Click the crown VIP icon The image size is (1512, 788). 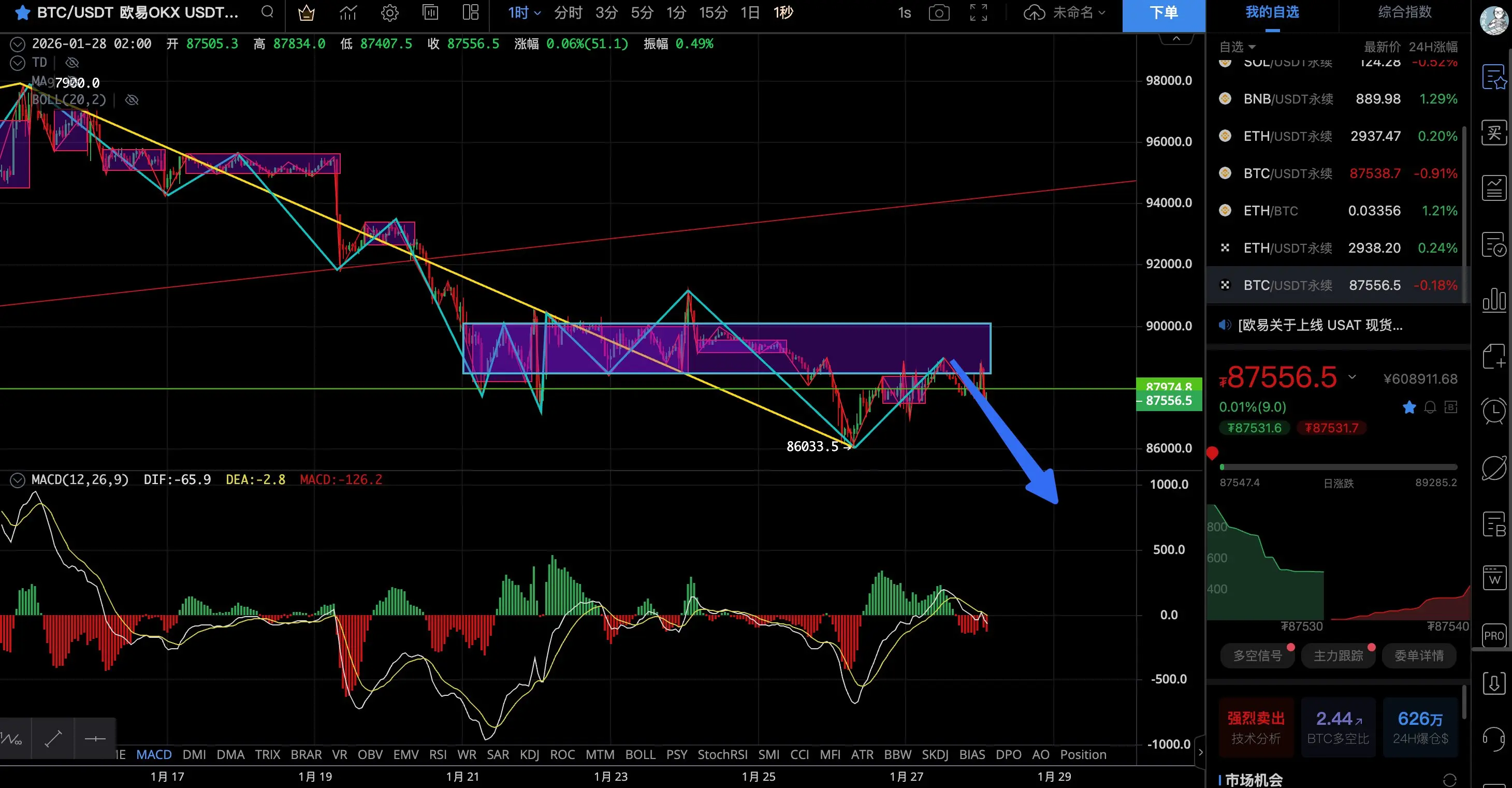pyautogui.click(x=306, y=13)
